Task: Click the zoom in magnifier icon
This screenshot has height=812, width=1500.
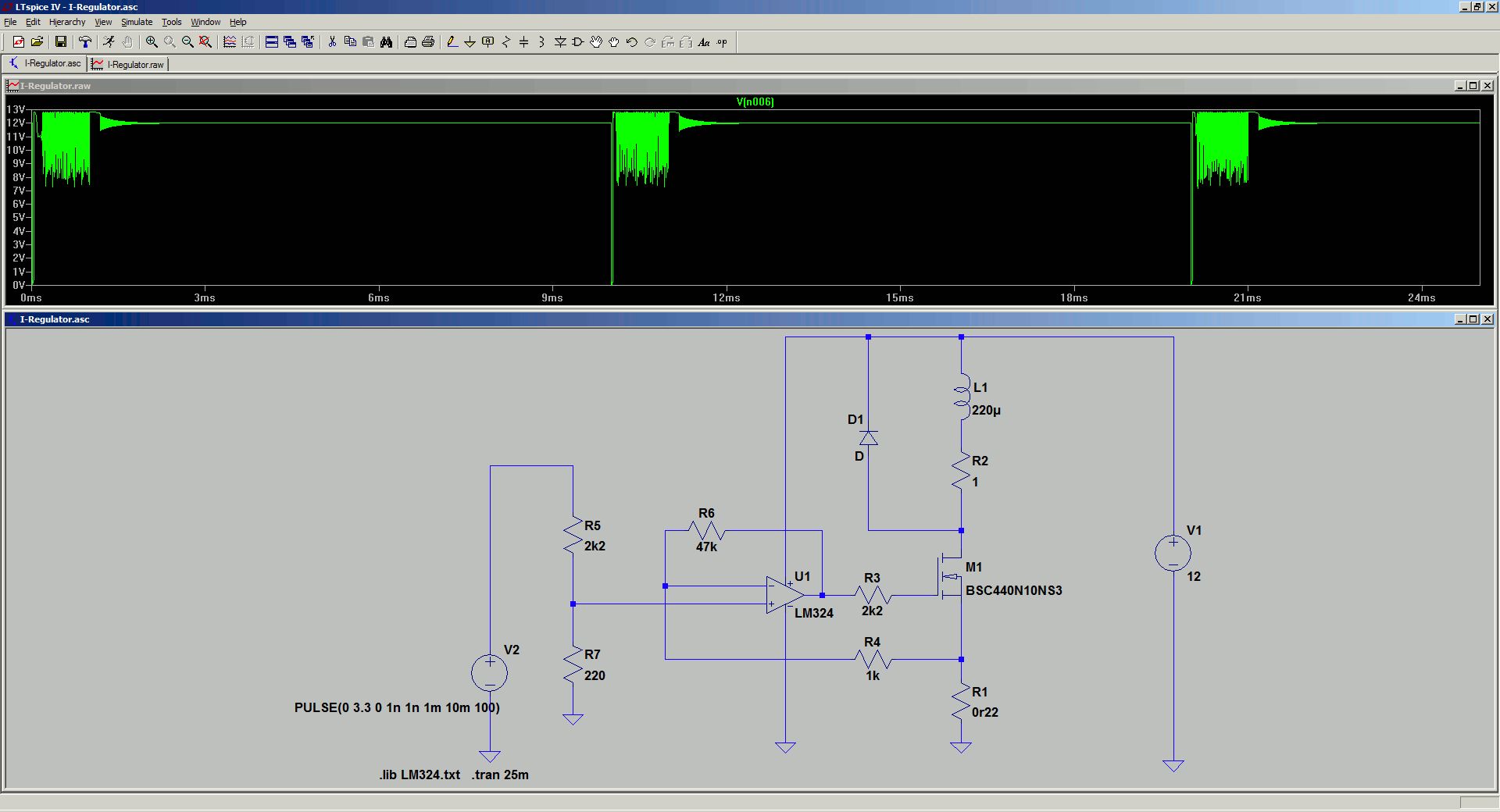Action: click(152, 42)
